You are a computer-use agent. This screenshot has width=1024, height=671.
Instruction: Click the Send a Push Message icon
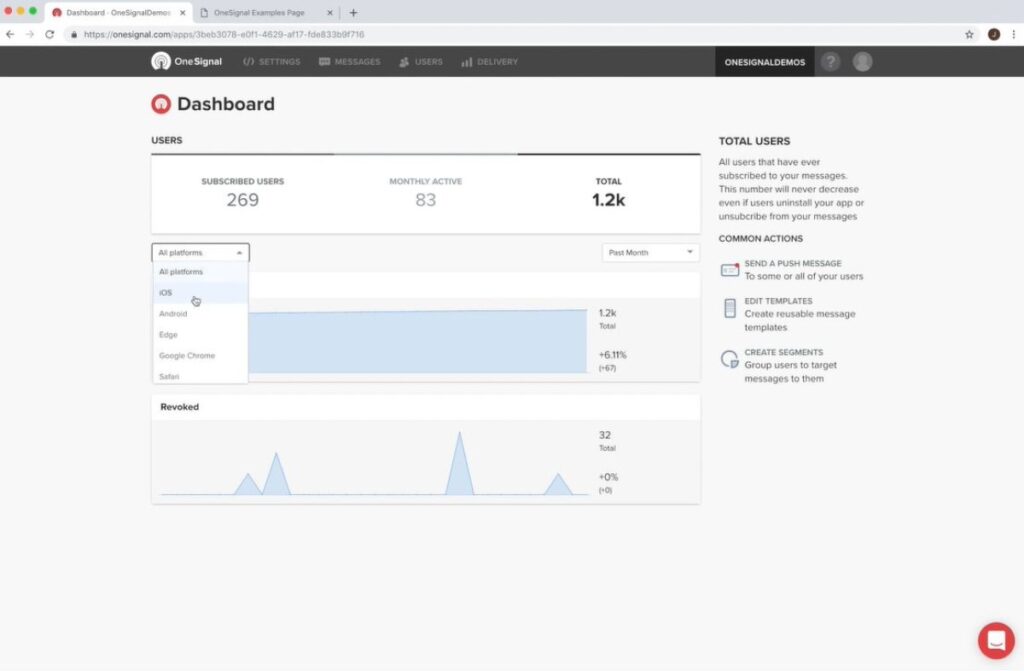(x=729, y=270)
